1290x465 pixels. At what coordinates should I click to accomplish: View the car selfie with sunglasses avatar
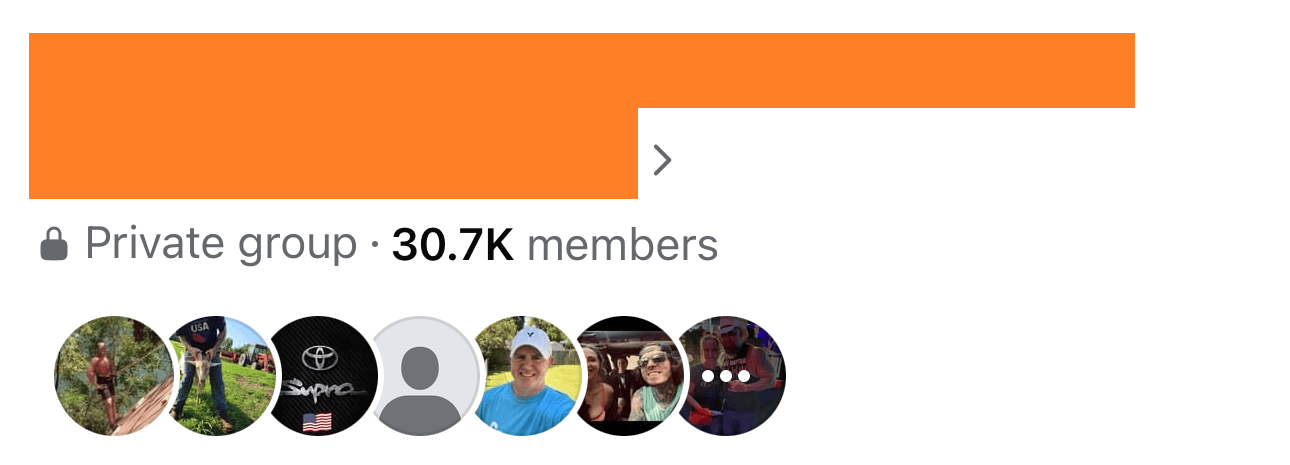(632, 376)
